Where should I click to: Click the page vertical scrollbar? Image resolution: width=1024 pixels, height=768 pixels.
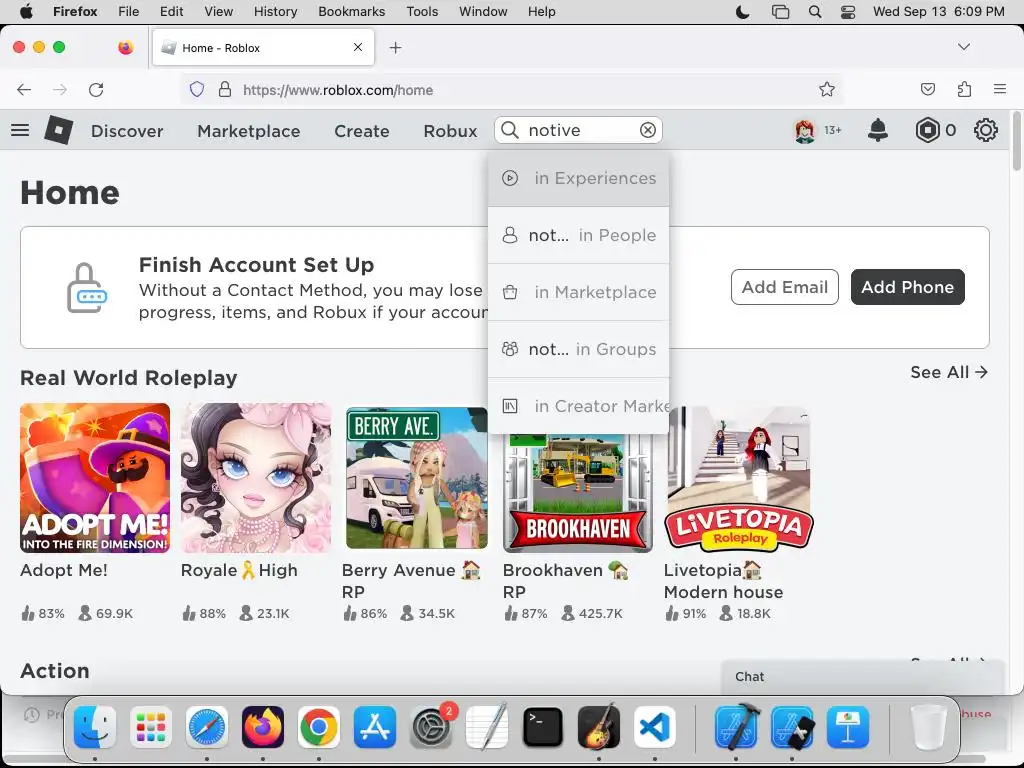point(1017,140)
